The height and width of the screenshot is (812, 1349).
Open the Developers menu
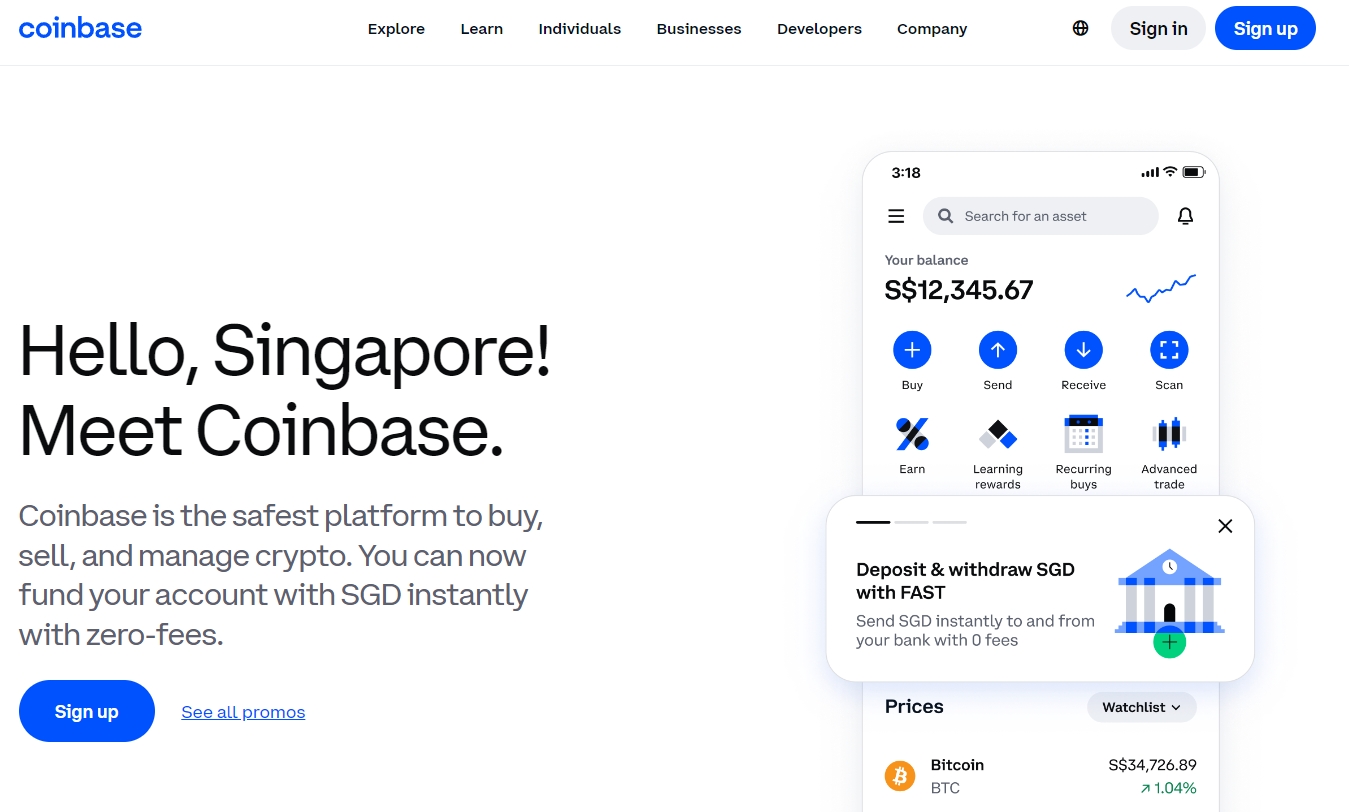coord(819,29)
